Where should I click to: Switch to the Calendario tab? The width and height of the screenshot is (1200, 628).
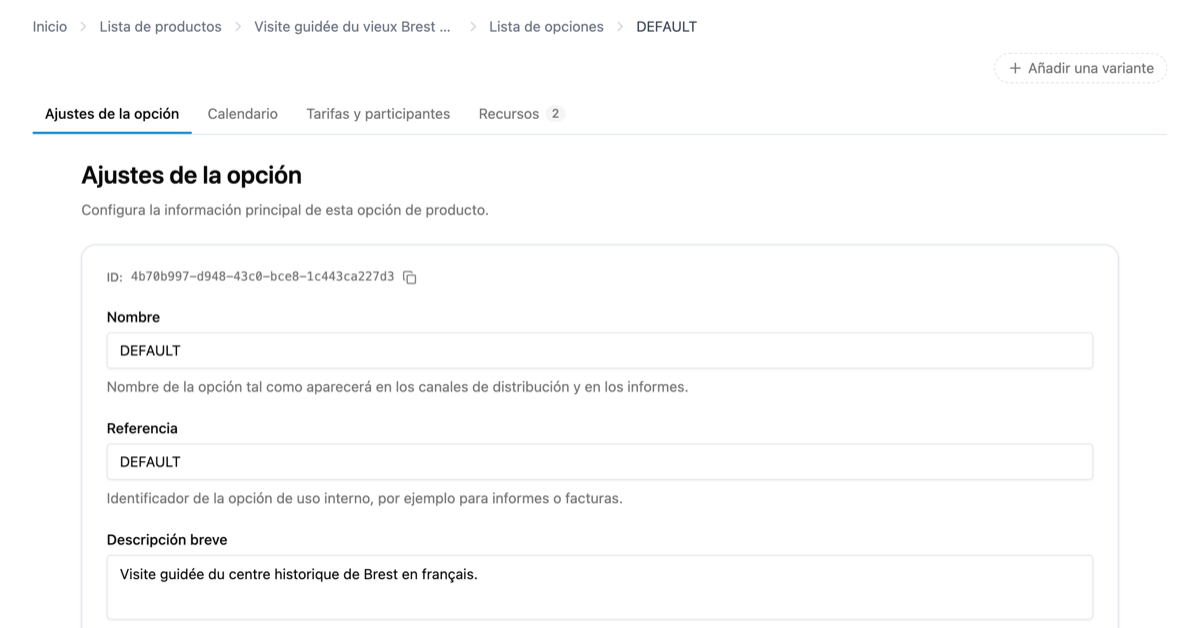(243, 114)
